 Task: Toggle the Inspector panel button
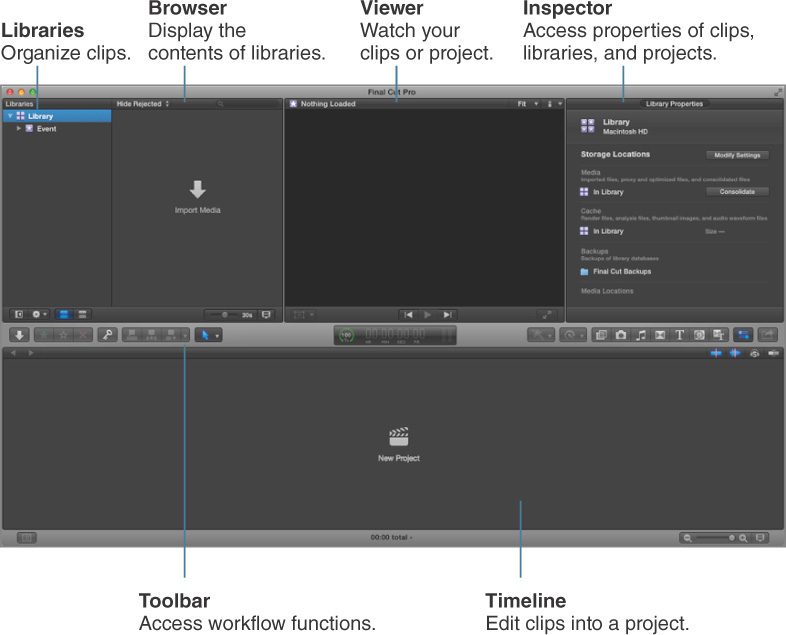pyautogui.click(x=743, y=335)
